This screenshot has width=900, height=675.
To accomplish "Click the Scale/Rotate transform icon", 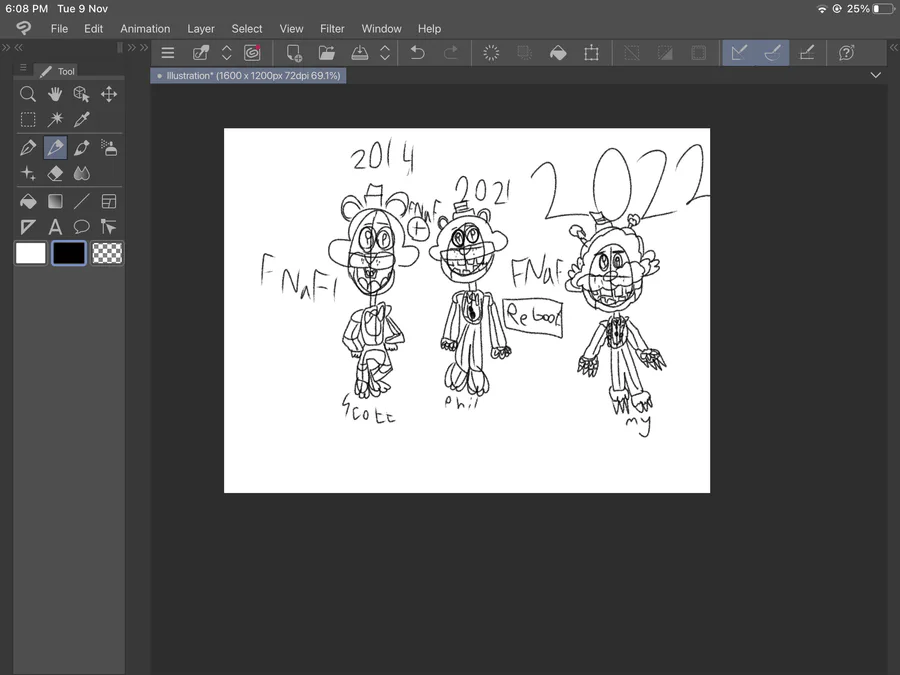I will [x=591, y=53].
